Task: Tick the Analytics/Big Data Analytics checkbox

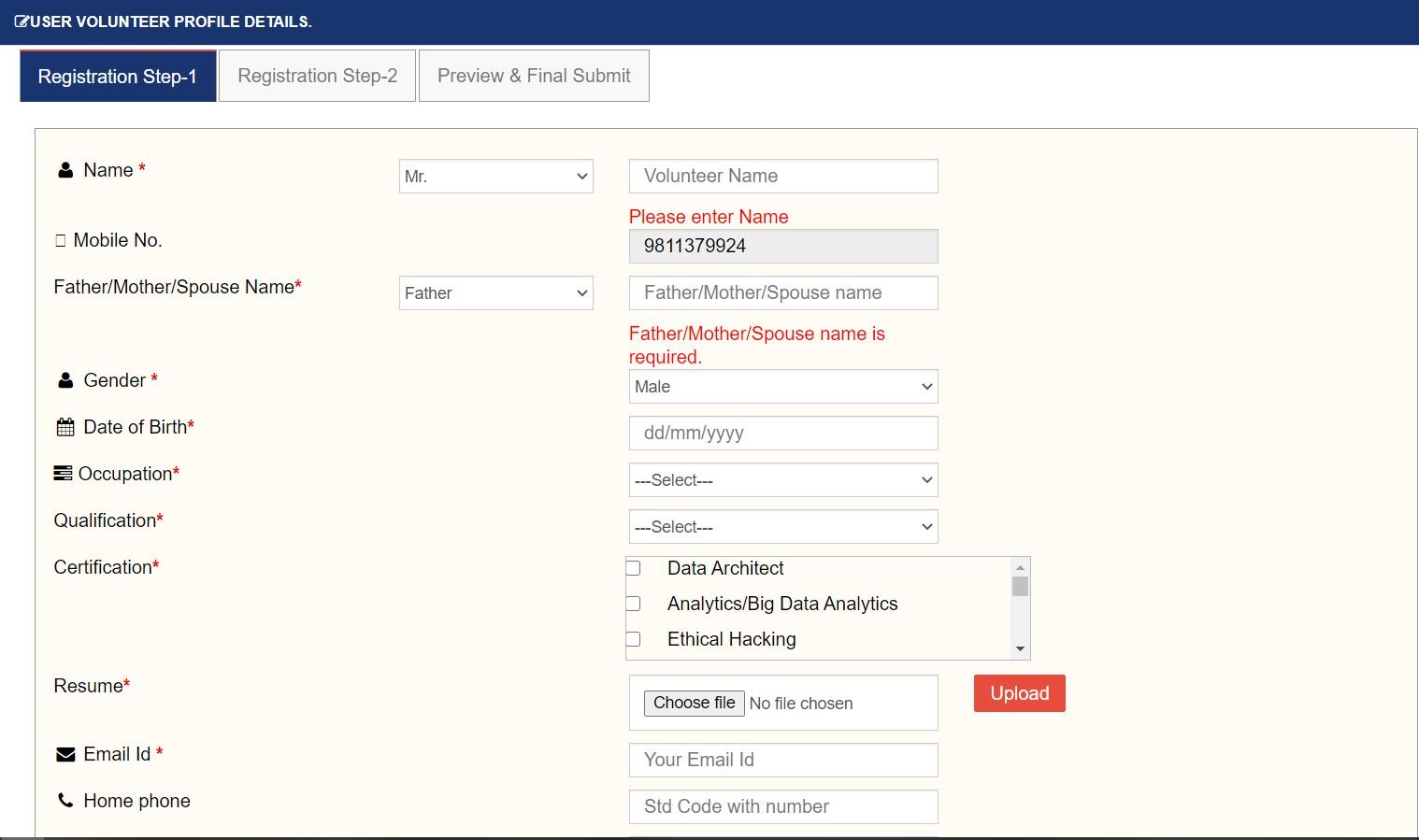Action: pyautogui.click(x=634, y=604)
